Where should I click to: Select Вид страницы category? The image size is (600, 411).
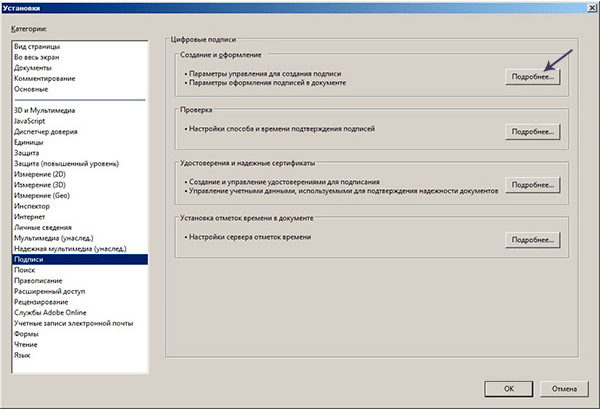point(37,47)
